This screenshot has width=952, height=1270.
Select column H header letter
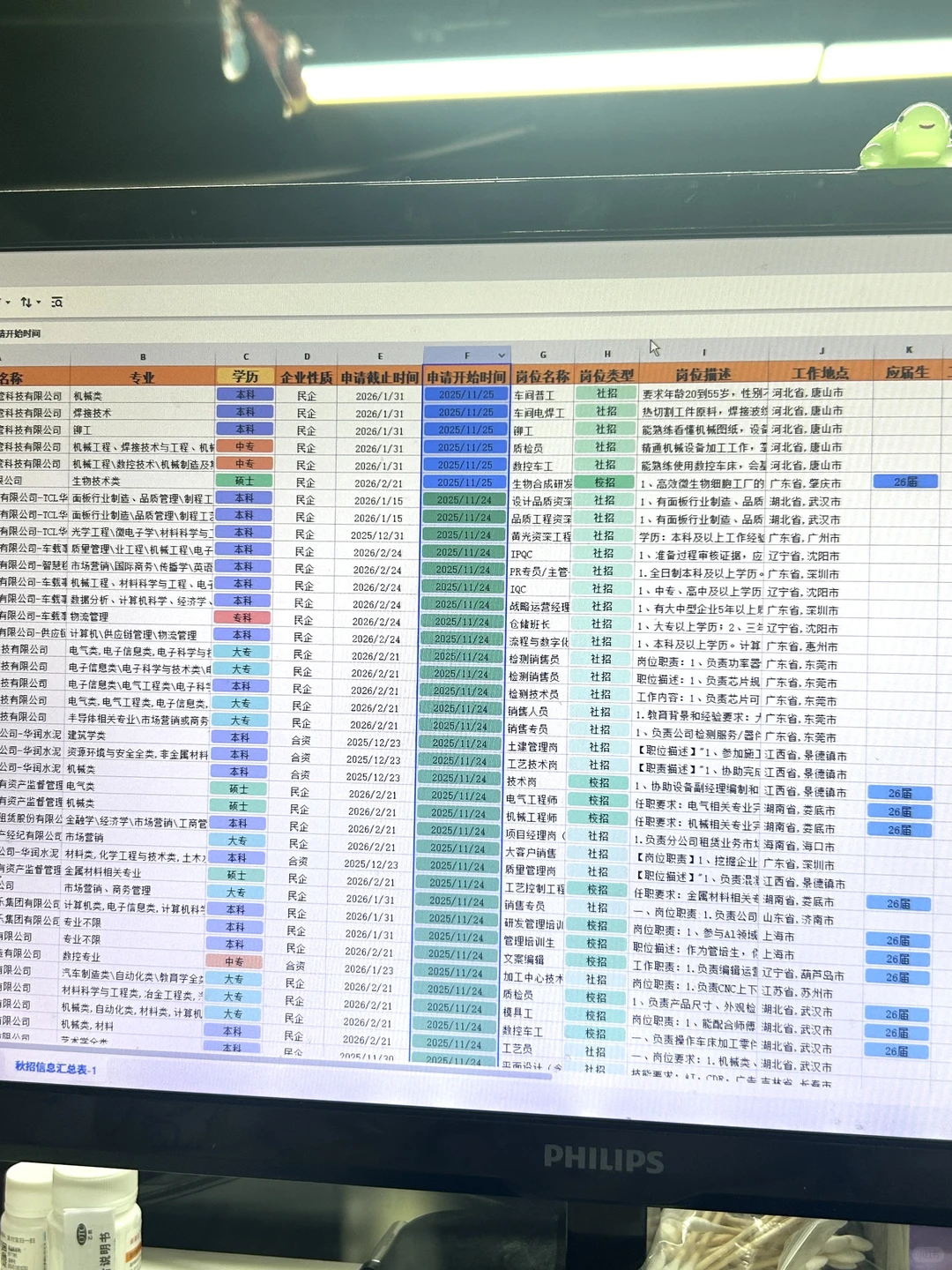click(607, 353)
